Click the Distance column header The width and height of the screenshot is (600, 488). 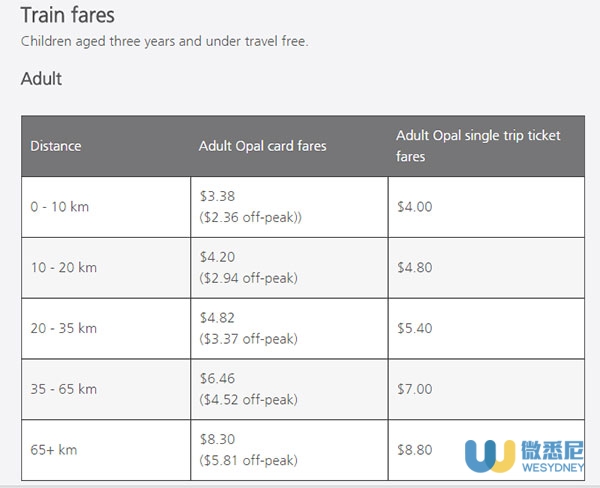(x=56, y=146)
